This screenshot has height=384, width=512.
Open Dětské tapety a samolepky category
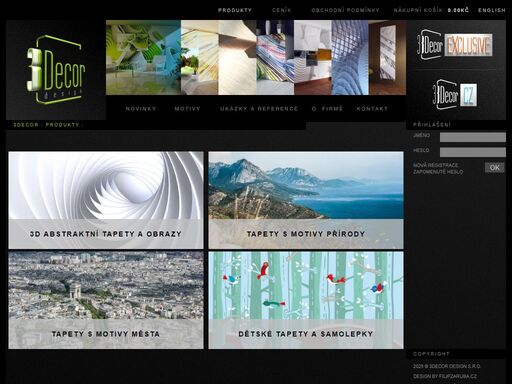[x=306, y=300]
